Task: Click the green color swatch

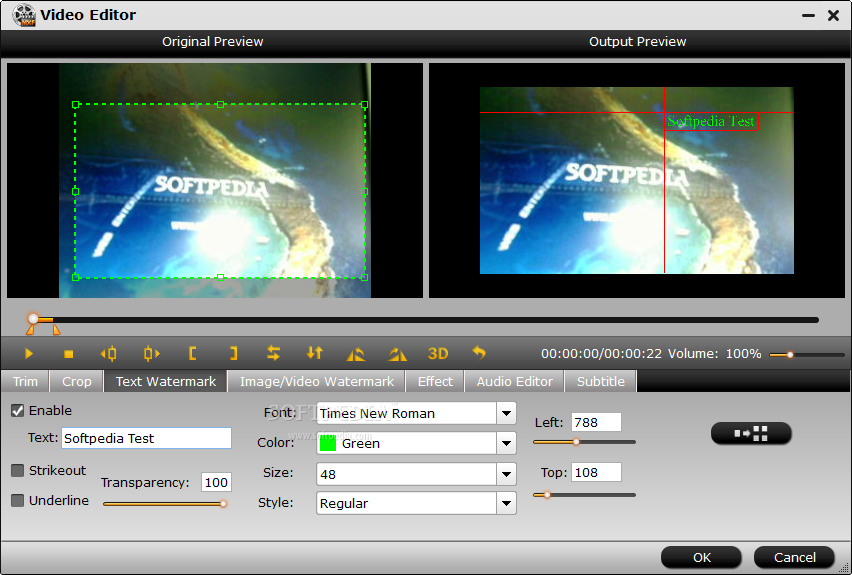Action: [x=328, y=443]
